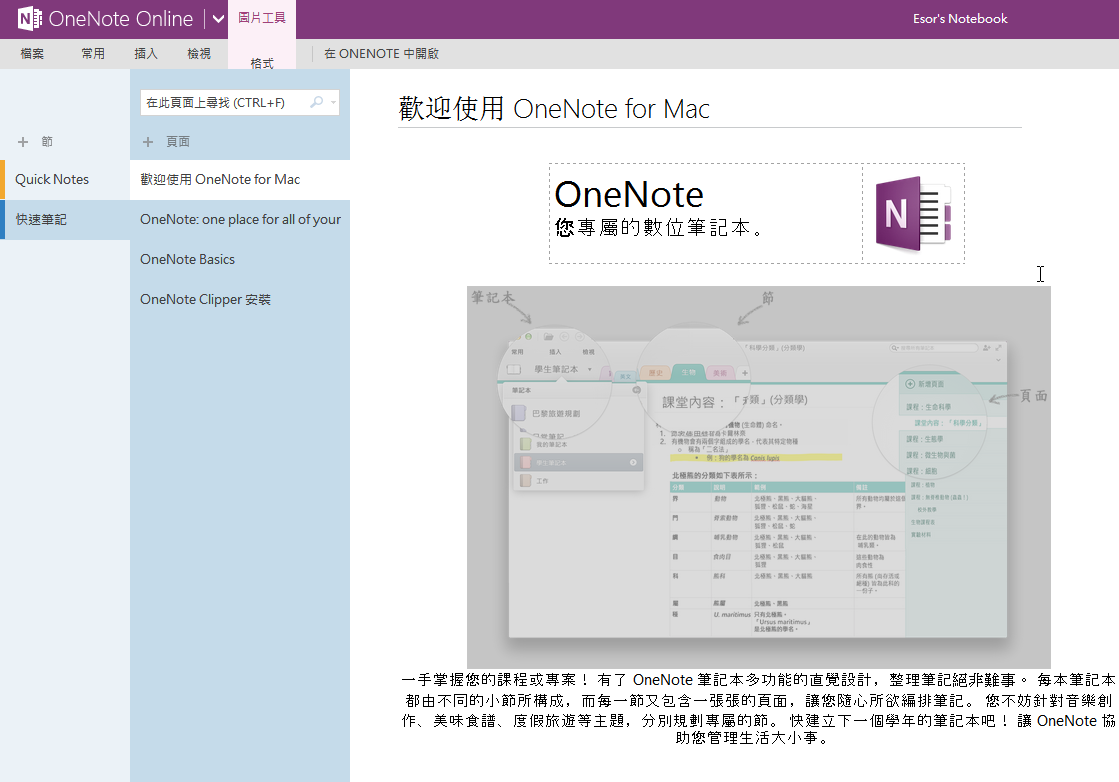Select the 快速筆記 section
Image resolution: width=1119 pixels, height=782 pixels.
point(65,220)
